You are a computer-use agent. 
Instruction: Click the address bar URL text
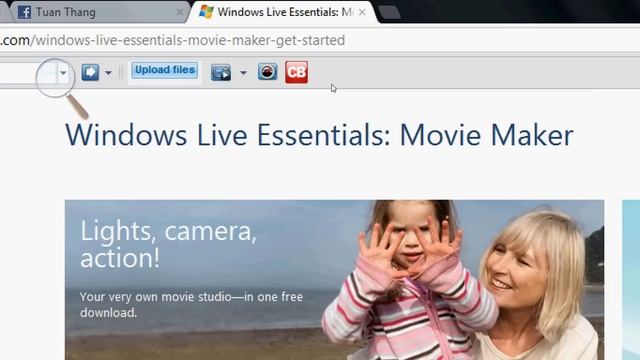[173, 40]
